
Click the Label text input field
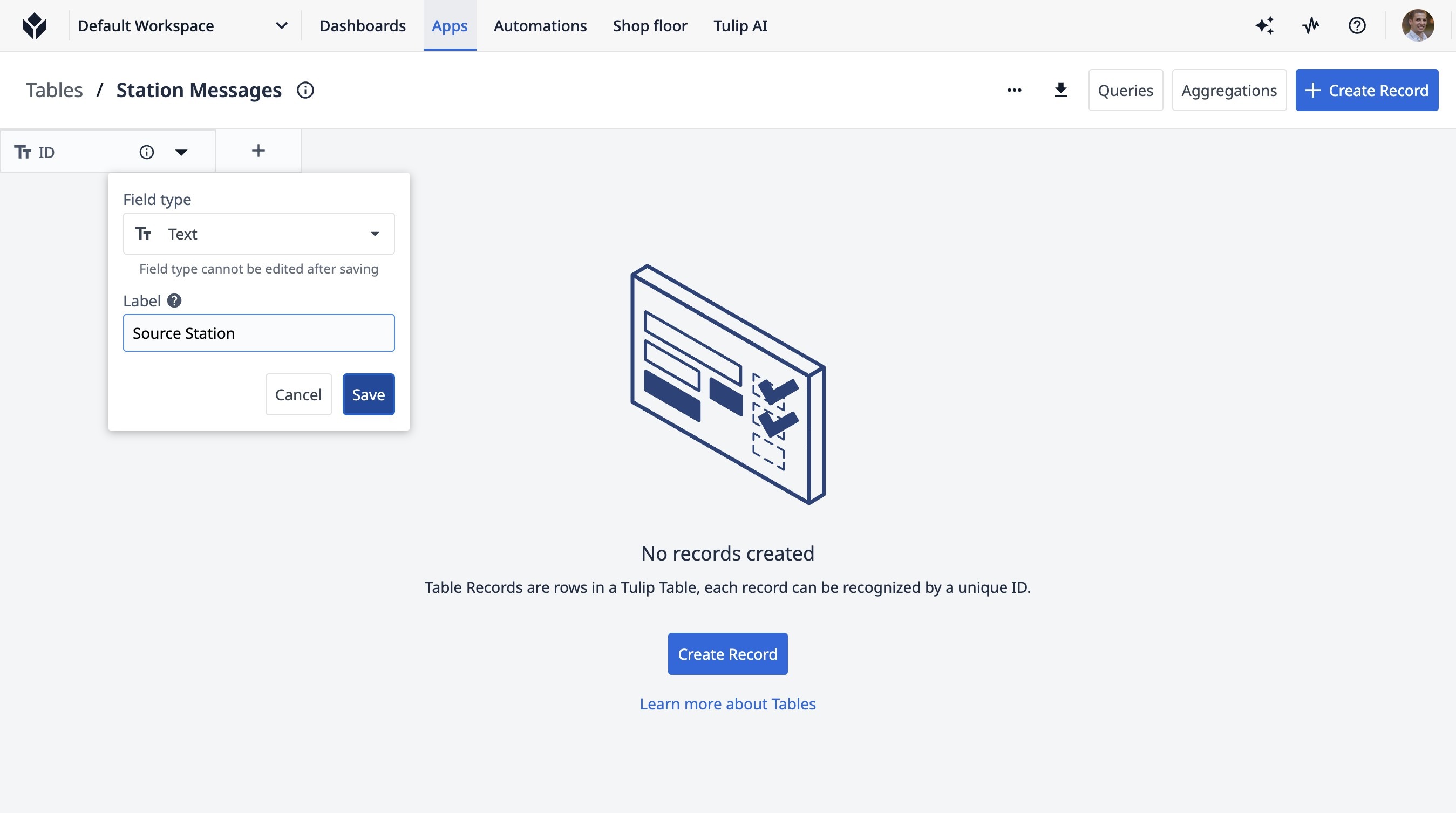pyautogui.click(x=259, y=333)
